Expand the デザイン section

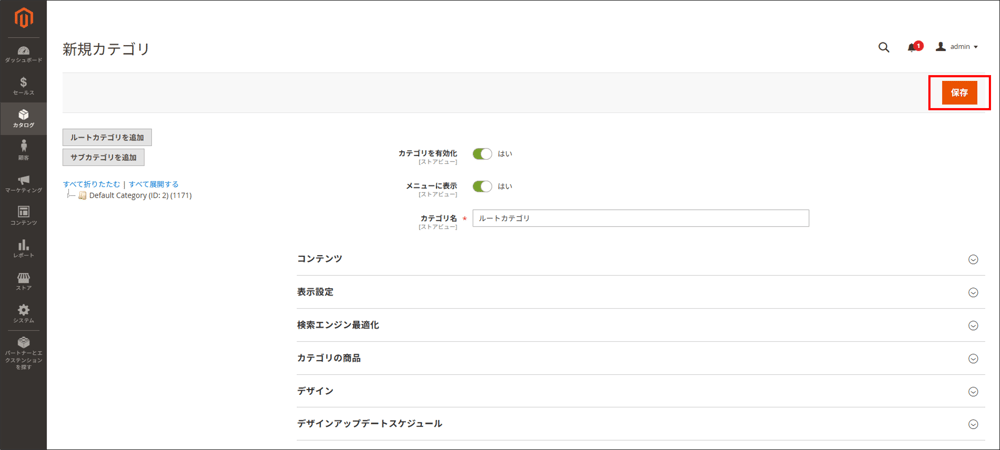(x=640, y=391)
